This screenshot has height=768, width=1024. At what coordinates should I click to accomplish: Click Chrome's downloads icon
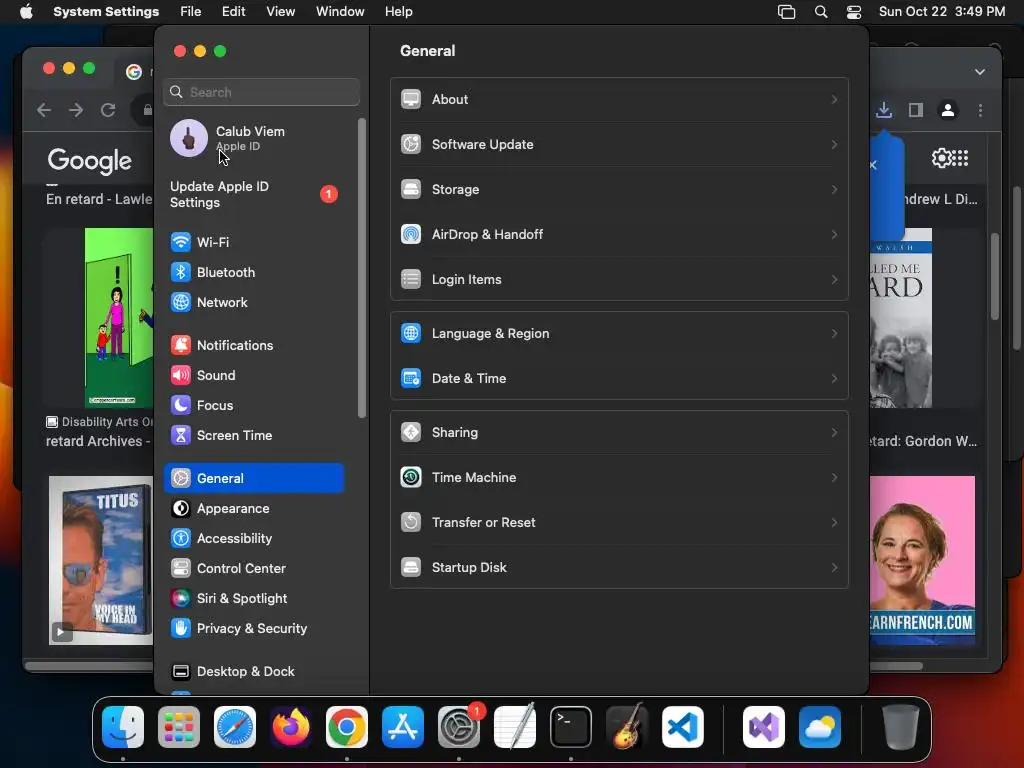coord(884,110)
